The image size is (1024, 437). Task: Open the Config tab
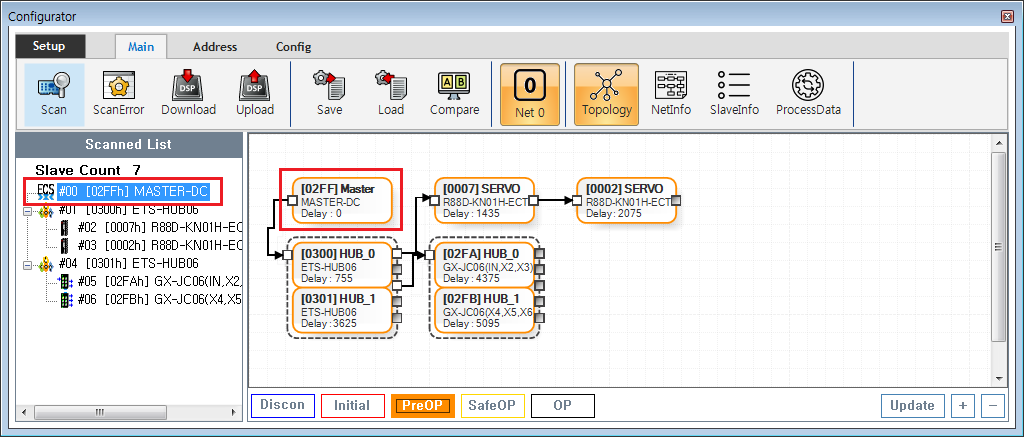click(x=293, y=46)
